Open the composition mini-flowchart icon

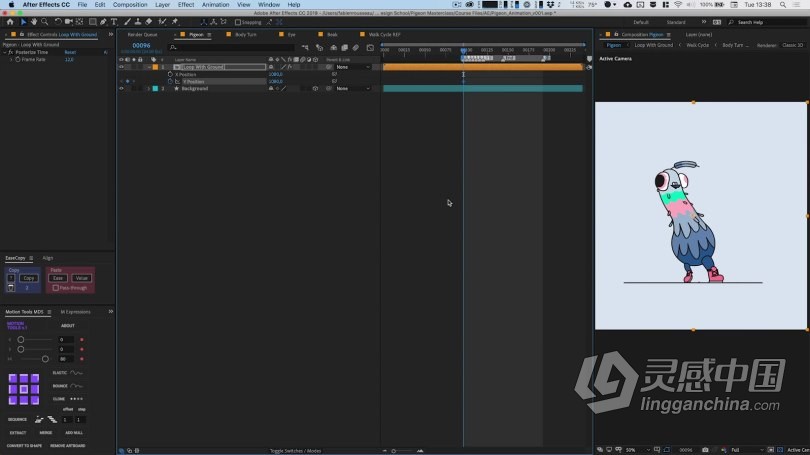click(x=305, y=48)
